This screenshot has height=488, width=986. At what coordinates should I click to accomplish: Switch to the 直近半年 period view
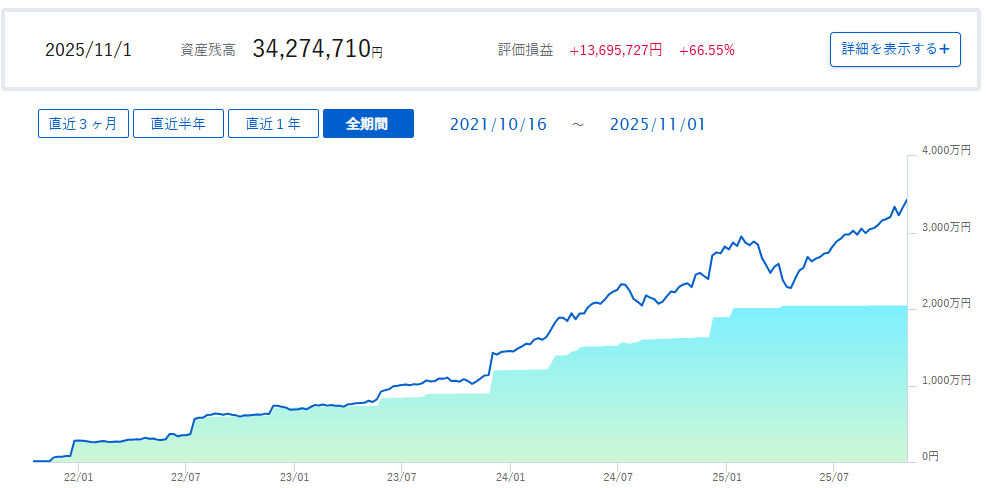click(178, 124)
